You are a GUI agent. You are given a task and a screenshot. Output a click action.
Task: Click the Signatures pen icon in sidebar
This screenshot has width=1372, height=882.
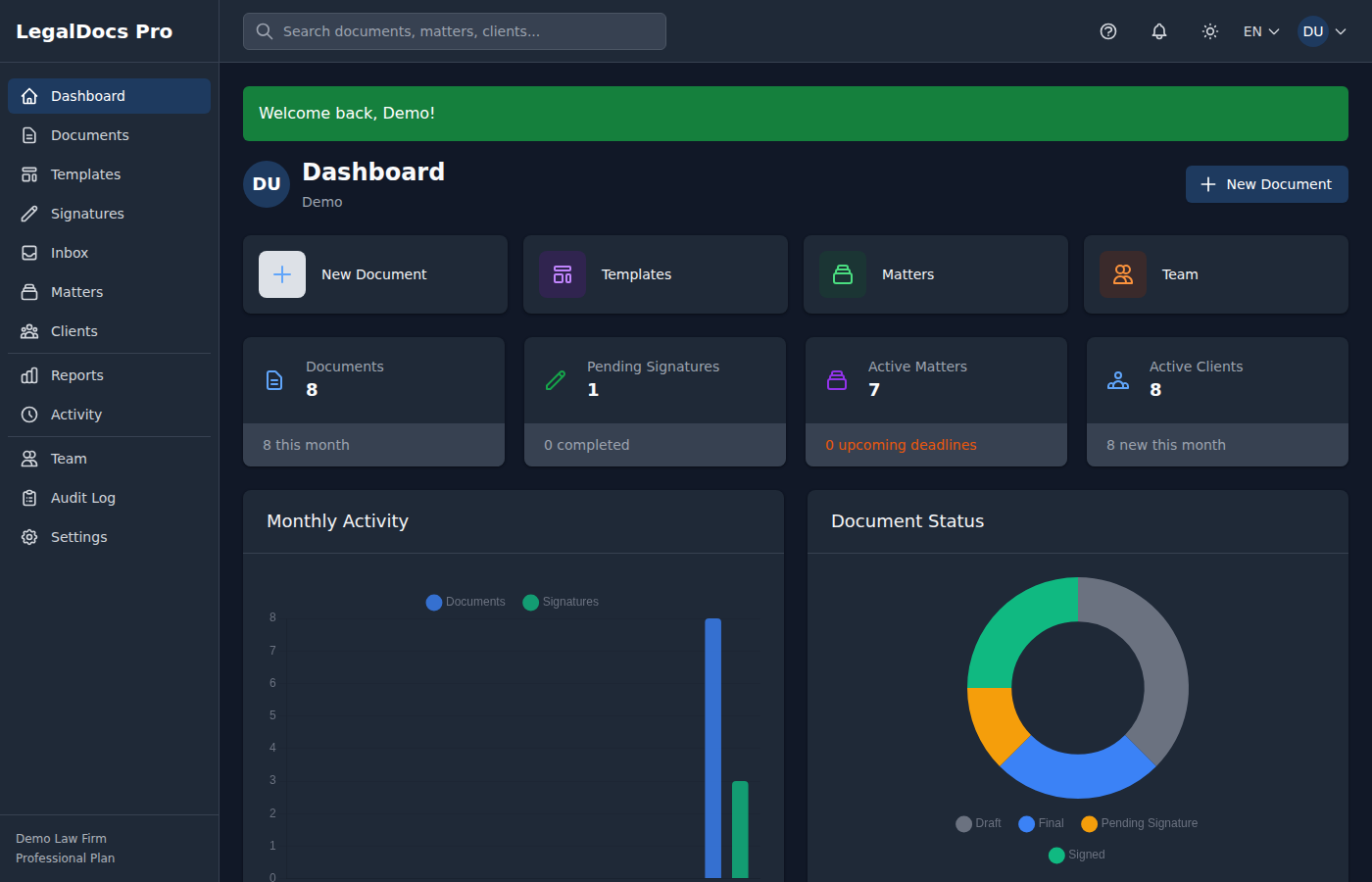click(x=29, y=214)
